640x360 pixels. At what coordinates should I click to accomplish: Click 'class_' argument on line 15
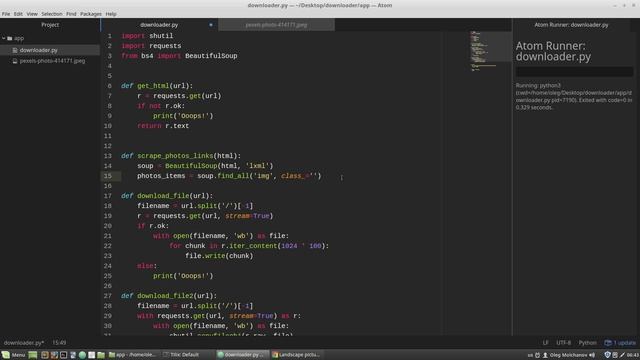(293, 176)
